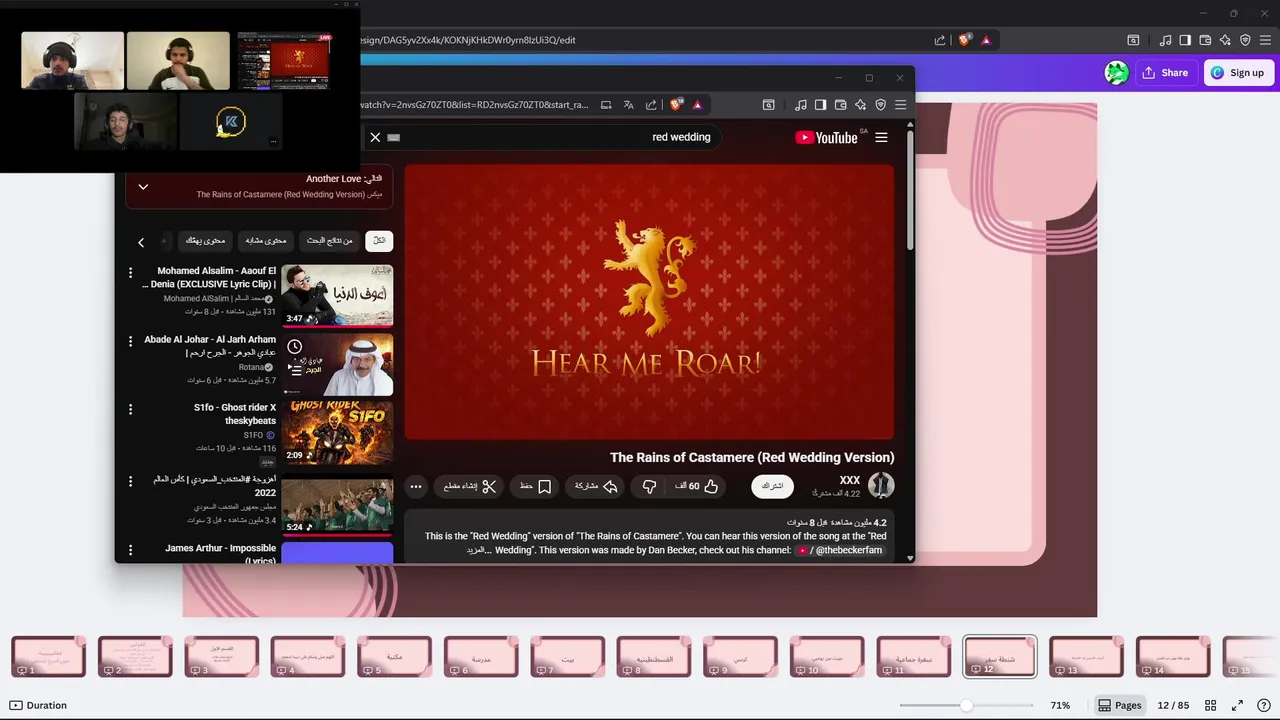Open the XXX channel avatar
Screen dimensions: 1280x720
(881, 486)
